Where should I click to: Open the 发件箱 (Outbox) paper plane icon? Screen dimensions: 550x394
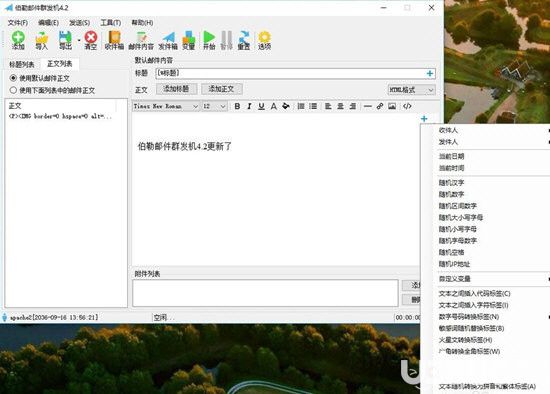[x=168, y=40]
